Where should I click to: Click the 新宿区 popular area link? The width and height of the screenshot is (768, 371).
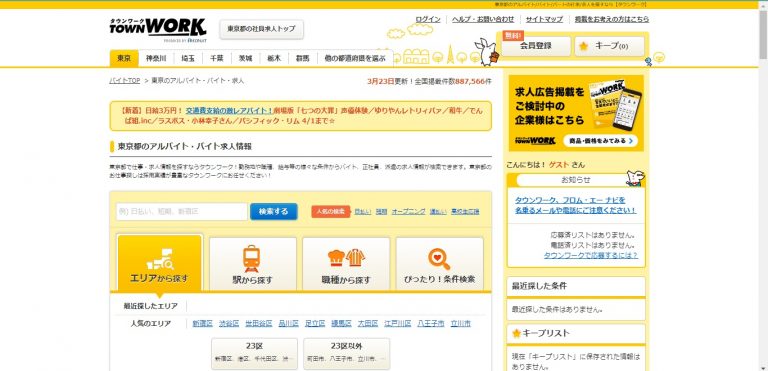[x=202, y=323]
